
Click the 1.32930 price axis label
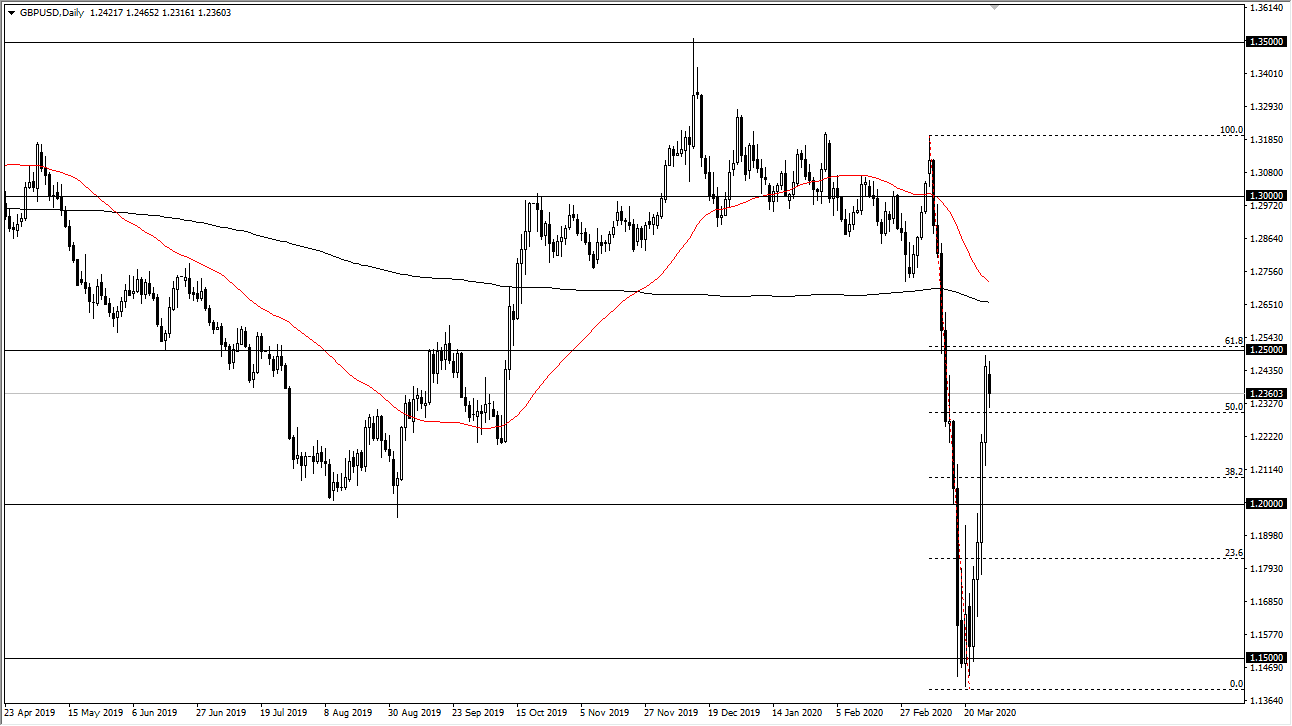tap(1267, 107)
